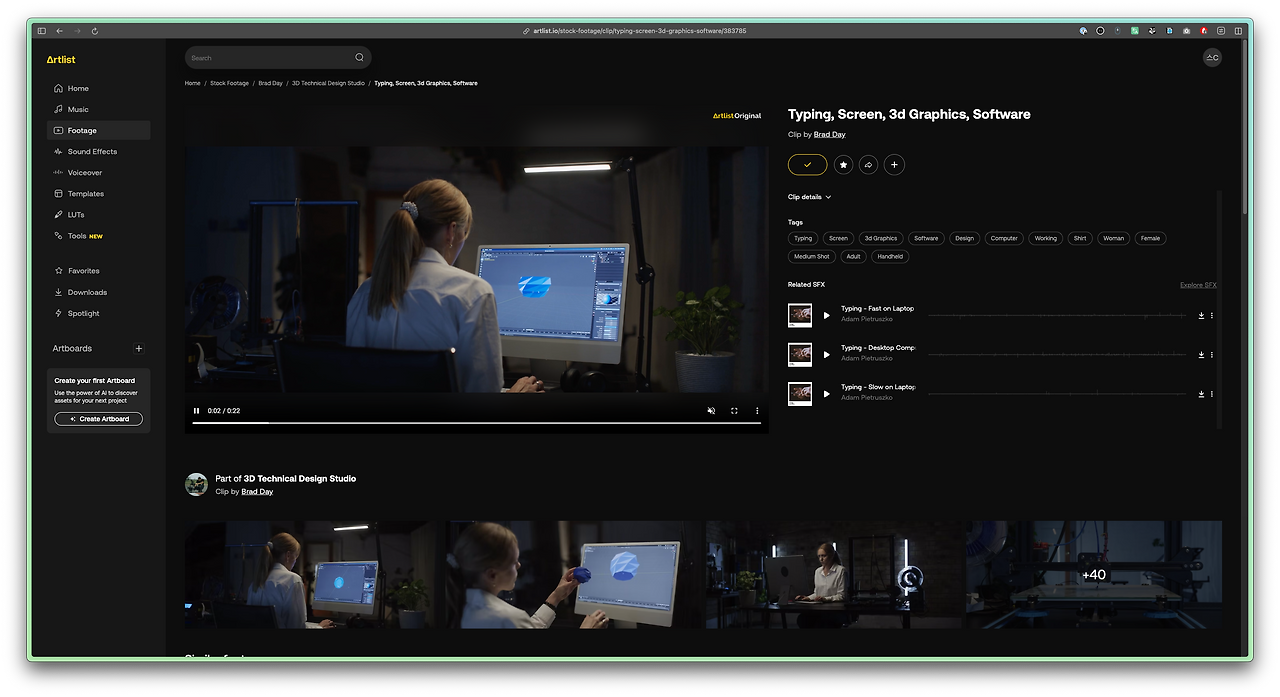
Task: Enter fullscreen on the video player
Action: [734, 411]
